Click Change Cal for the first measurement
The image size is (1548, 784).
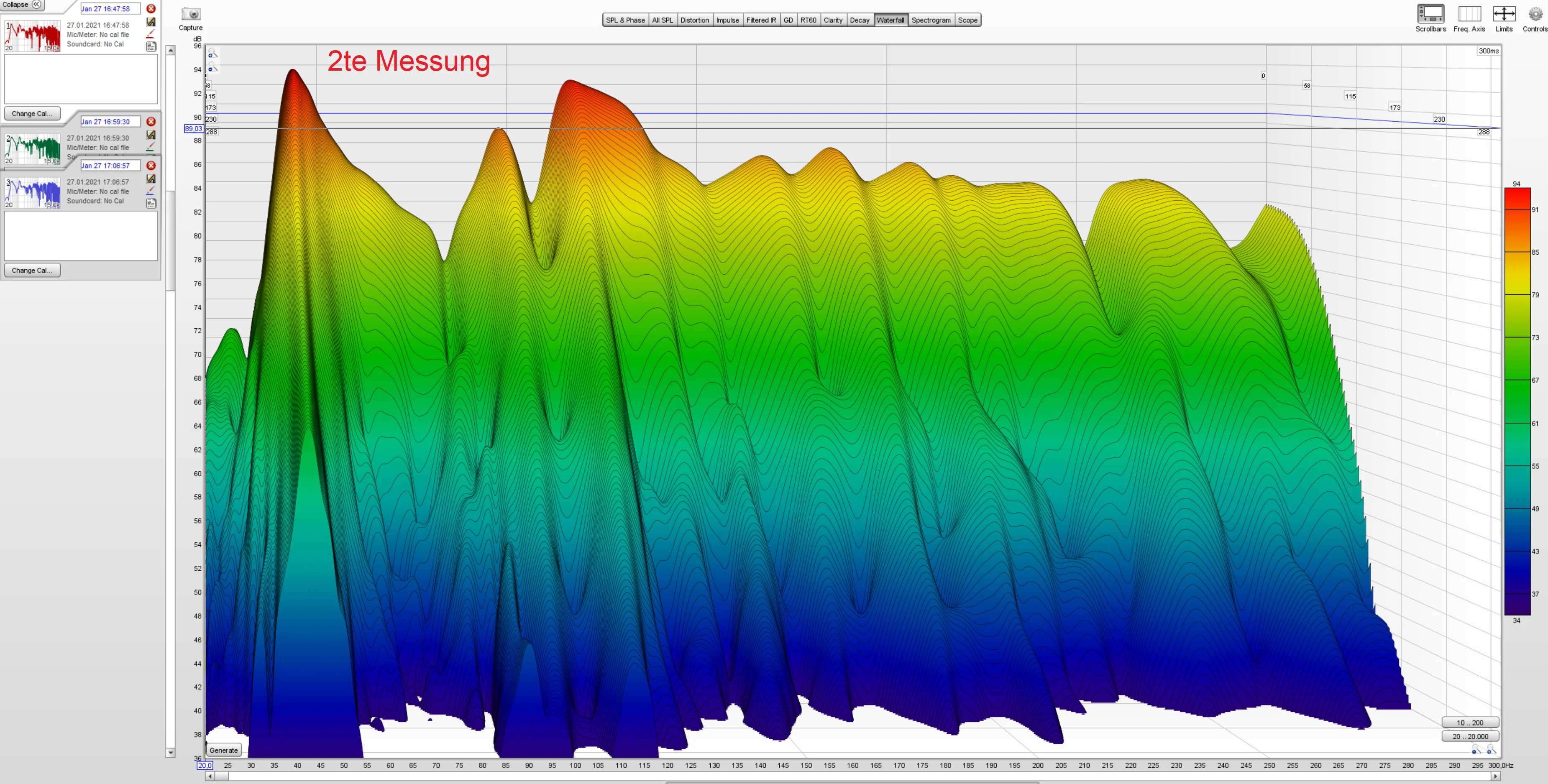(32, 114)
